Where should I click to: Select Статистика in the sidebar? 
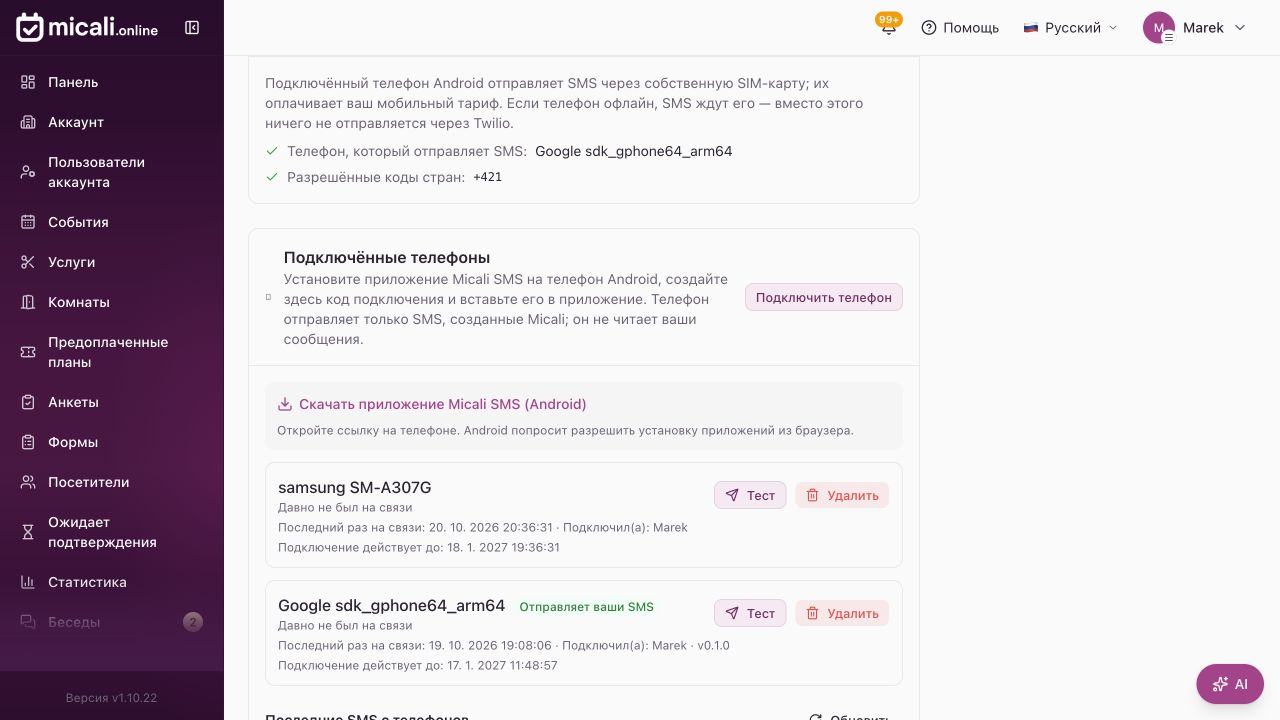coord(112,582)
